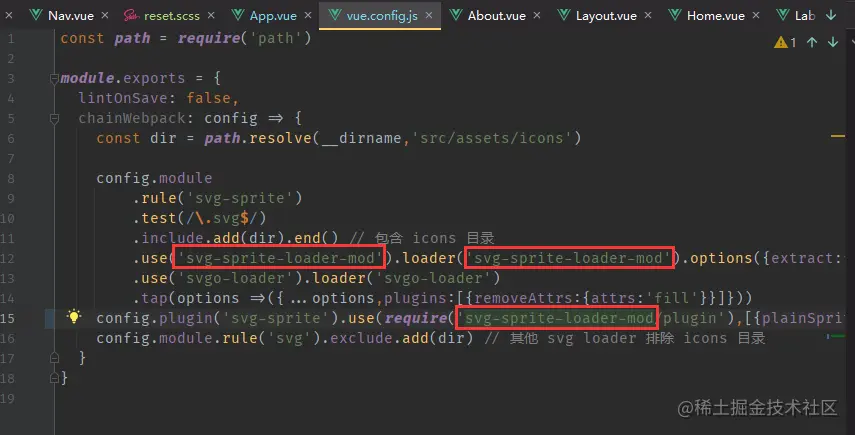
Task: Click 'svg-sprite-loader-mod' in require on line 15
Action: (557, 318)
